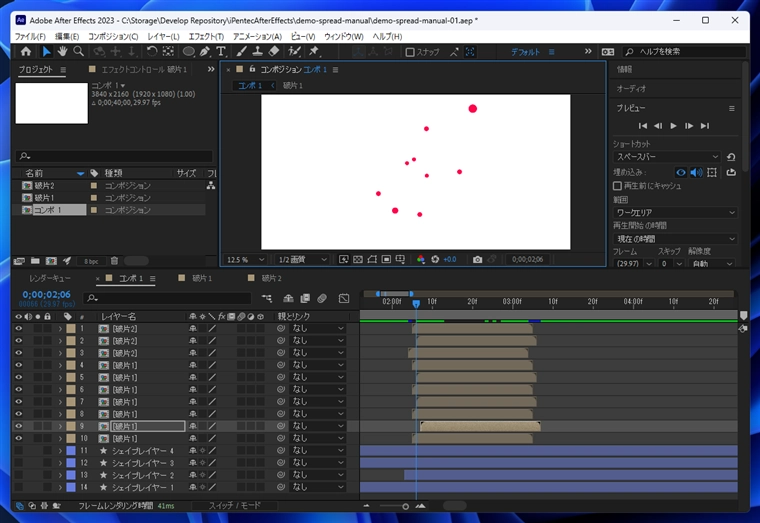Open the エフェクト(T) menu
The image size is (760, 523).
tap(206, 36)
